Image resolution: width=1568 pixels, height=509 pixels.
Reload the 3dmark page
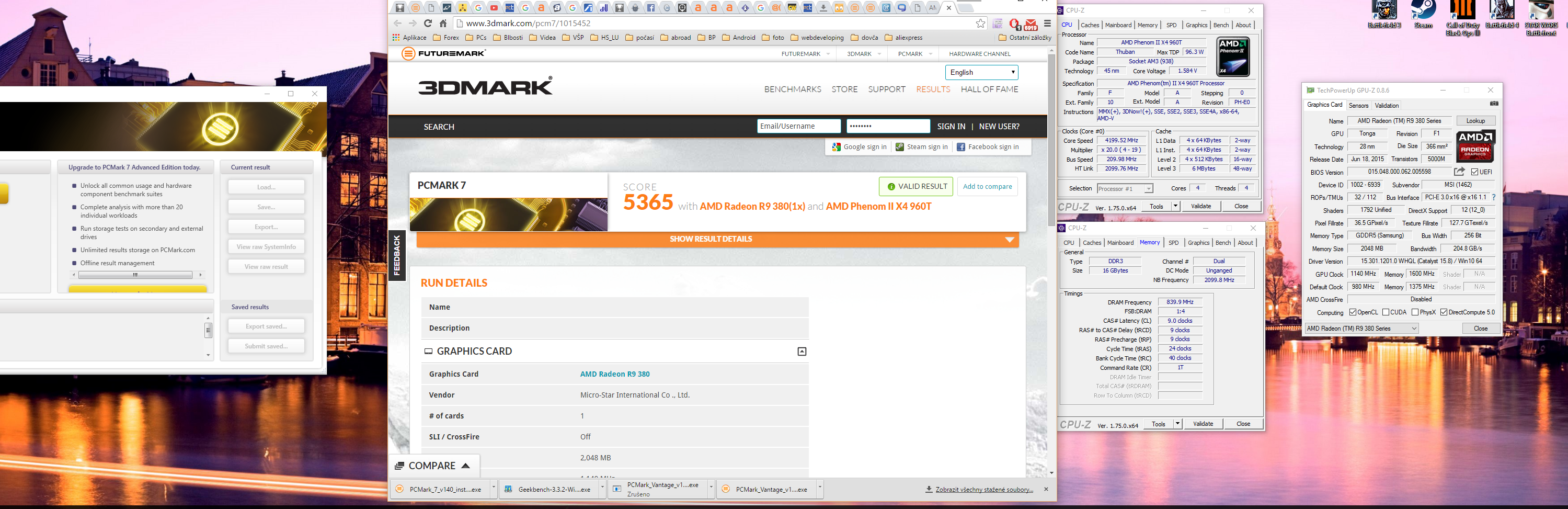click(x=428, y=23)
